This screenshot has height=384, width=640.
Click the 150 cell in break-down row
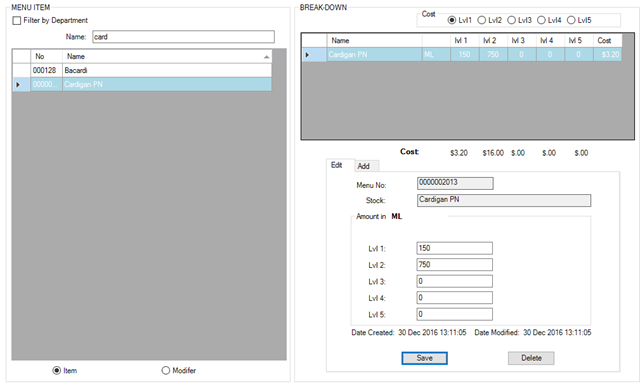tap(464, 55)
